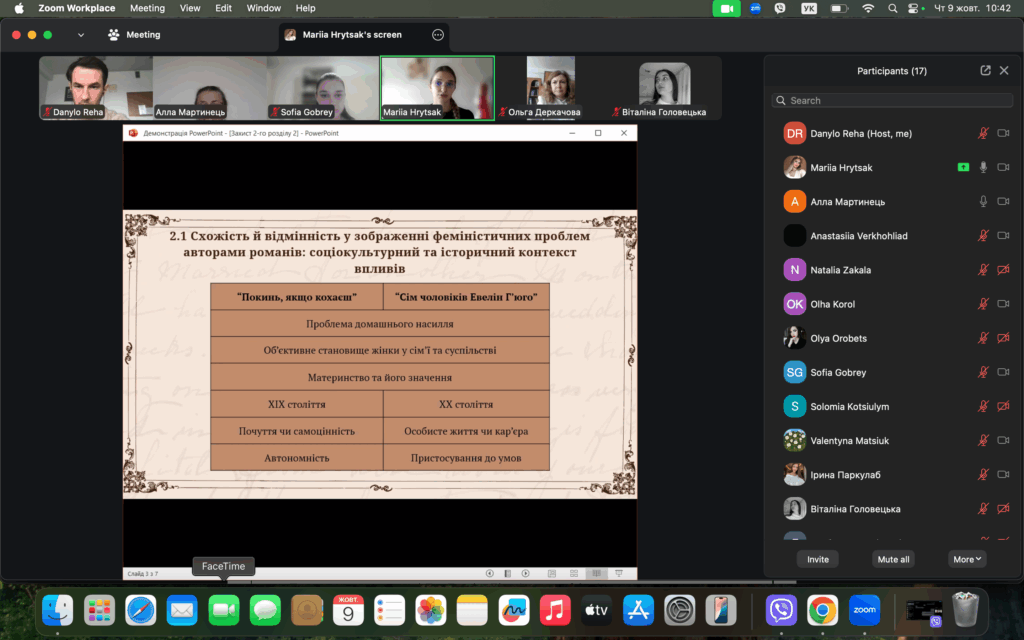1024x640 pixels.
Task: Unmute Danylo Reha's microphone
Action: 983,134
